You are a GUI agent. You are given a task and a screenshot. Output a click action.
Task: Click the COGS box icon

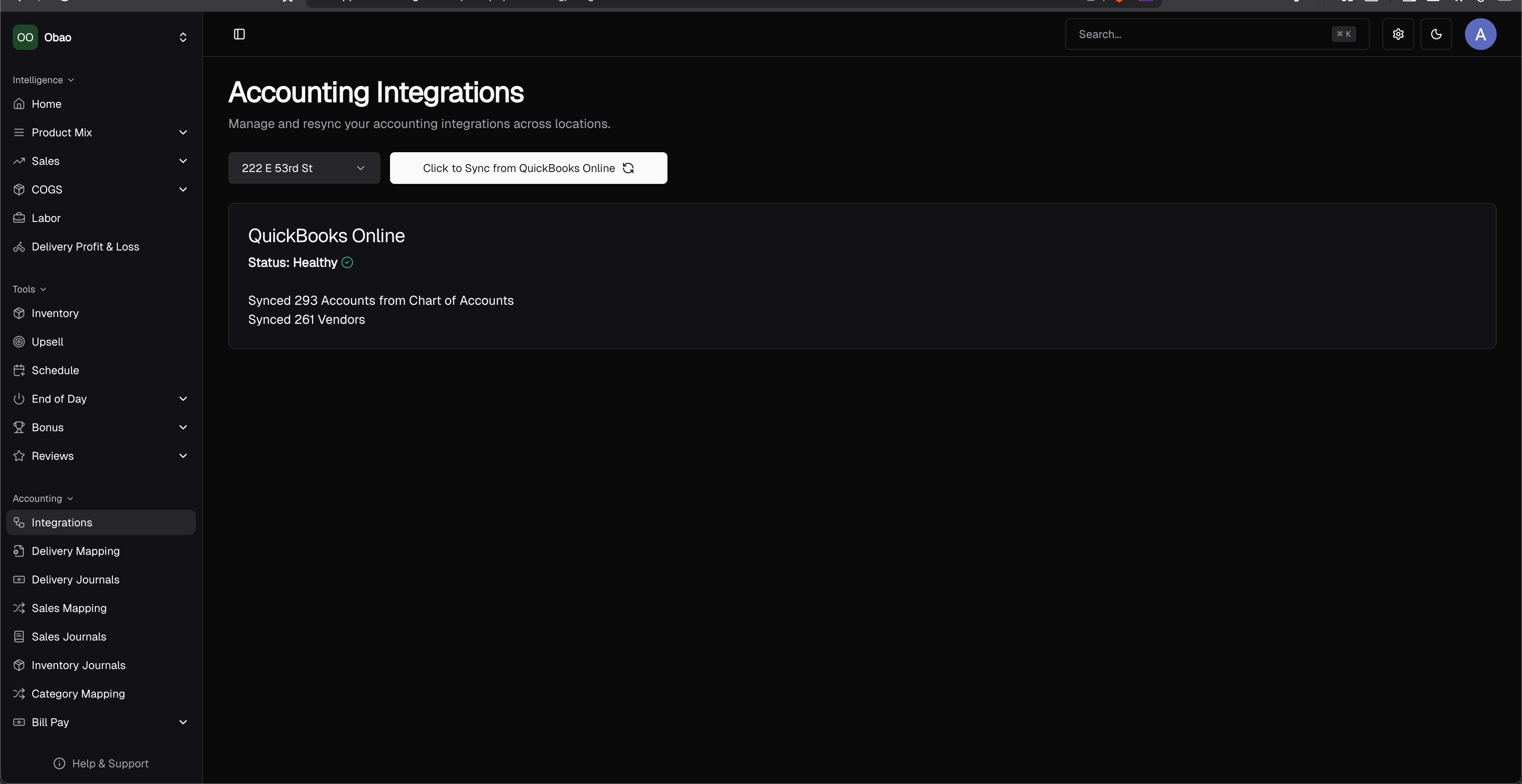click(19, 189)
